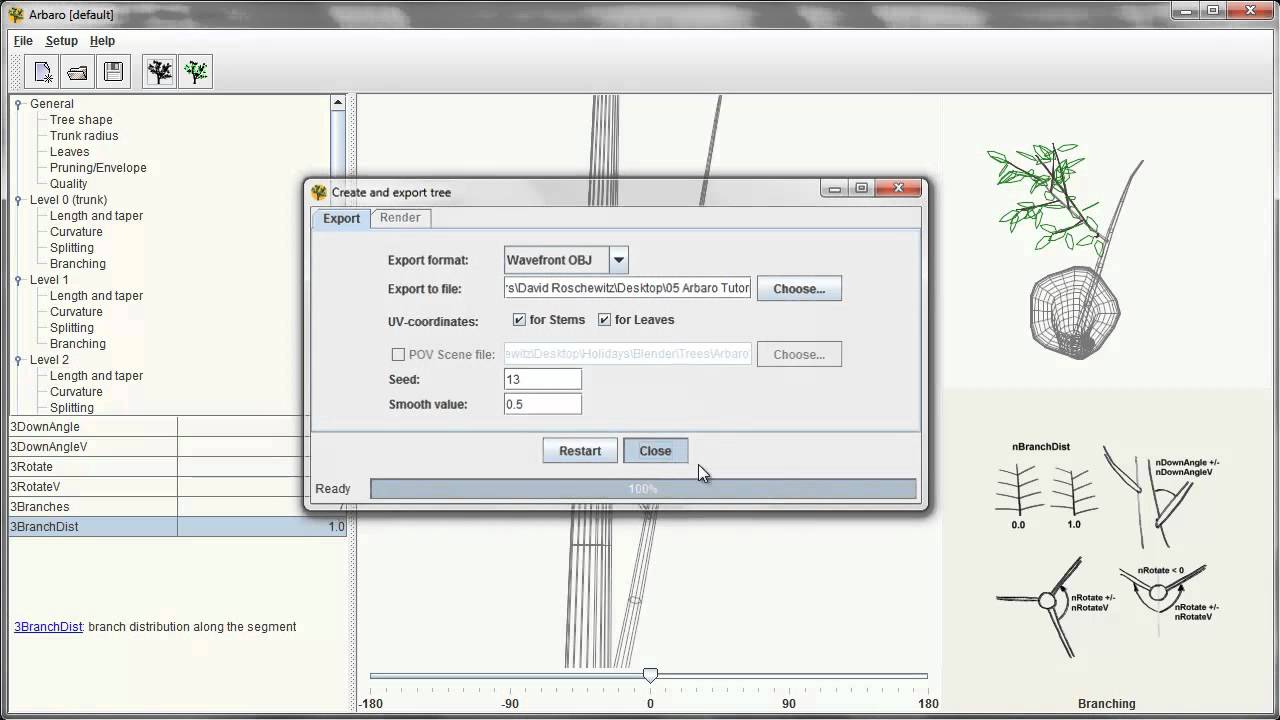
Task: Click Choose next to POV Scene file
Action: tap(799, 354)
